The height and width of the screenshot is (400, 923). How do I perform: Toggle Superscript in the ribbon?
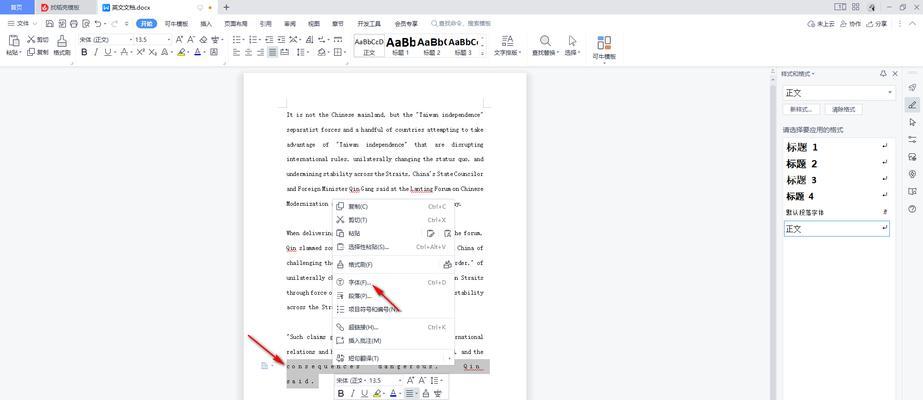pyautogui.click(x=141, y=52)
